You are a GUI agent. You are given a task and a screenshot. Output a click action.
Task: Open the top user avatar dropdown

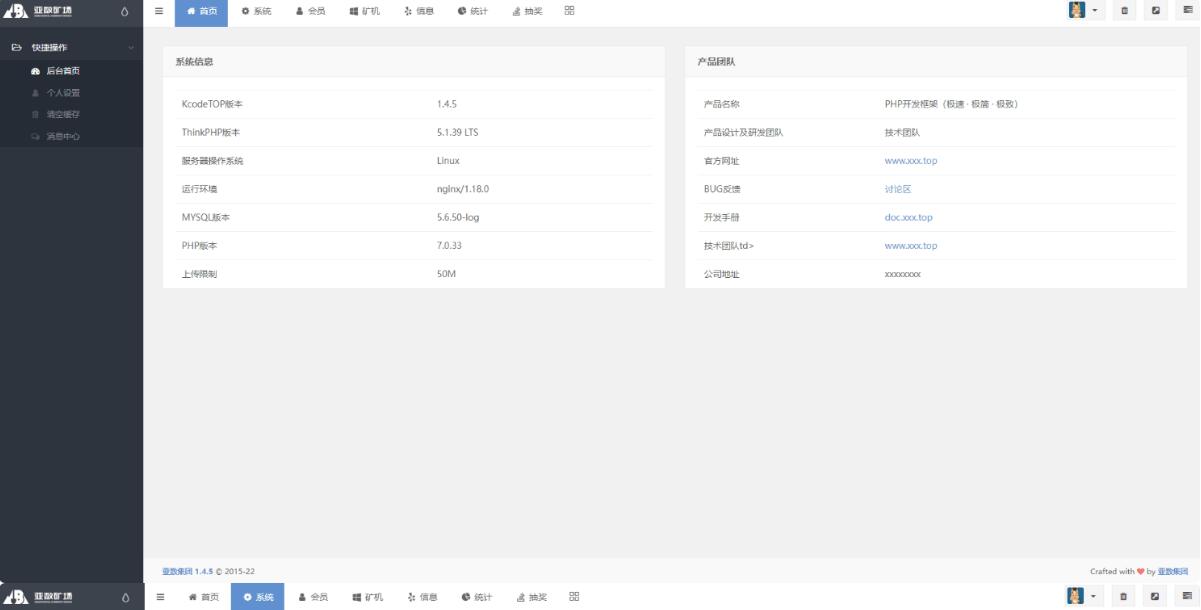(1082, 12)
